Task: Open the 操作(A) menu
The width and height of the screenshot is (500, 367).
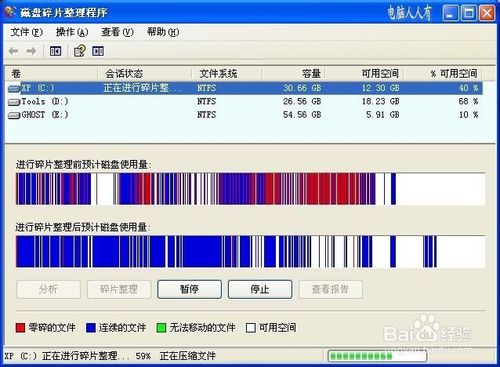Action: tap(72, 32)
